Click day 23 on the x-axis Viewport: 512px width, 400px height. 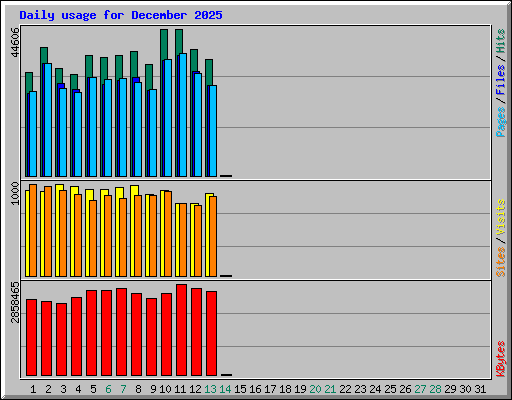(x=360, y=389)
